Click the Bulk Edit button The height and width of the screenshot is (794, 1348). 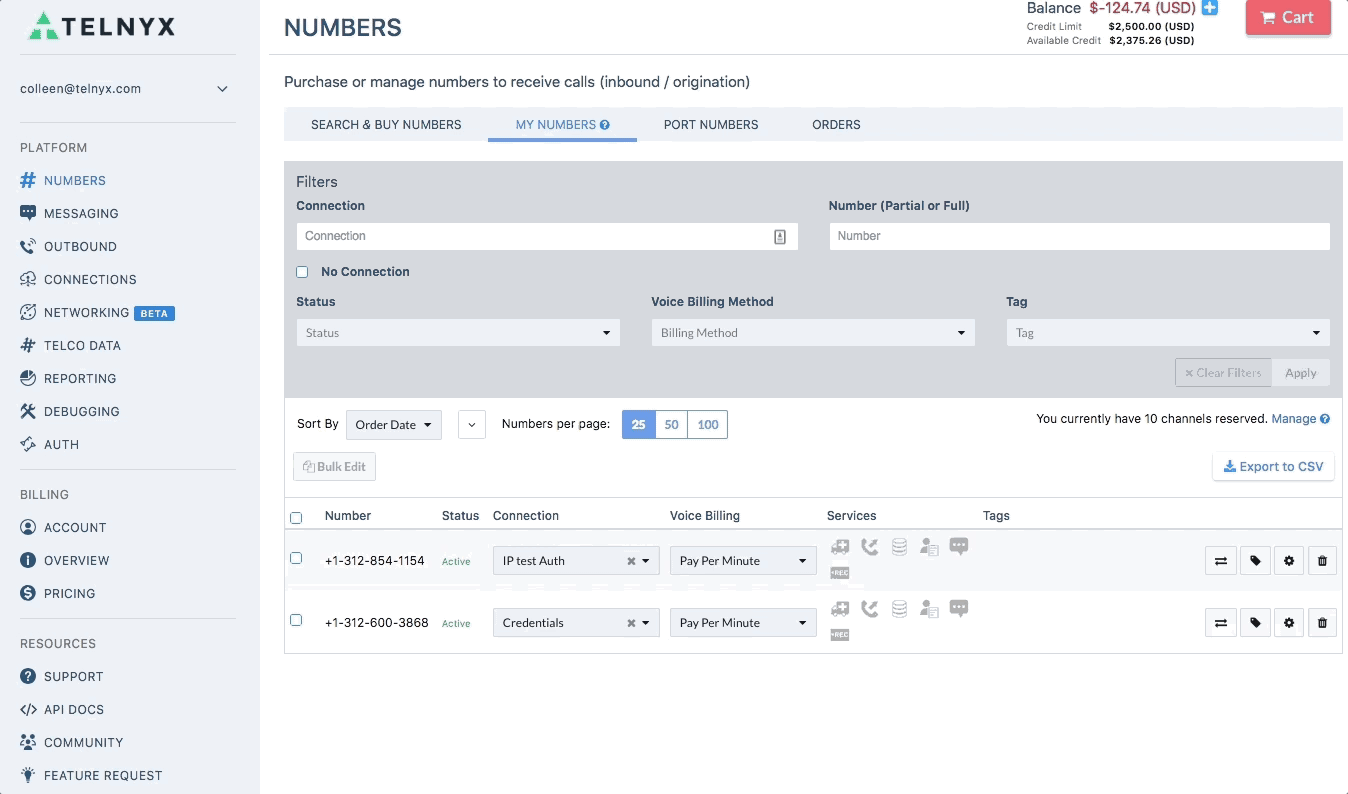(x=334, y=467)
